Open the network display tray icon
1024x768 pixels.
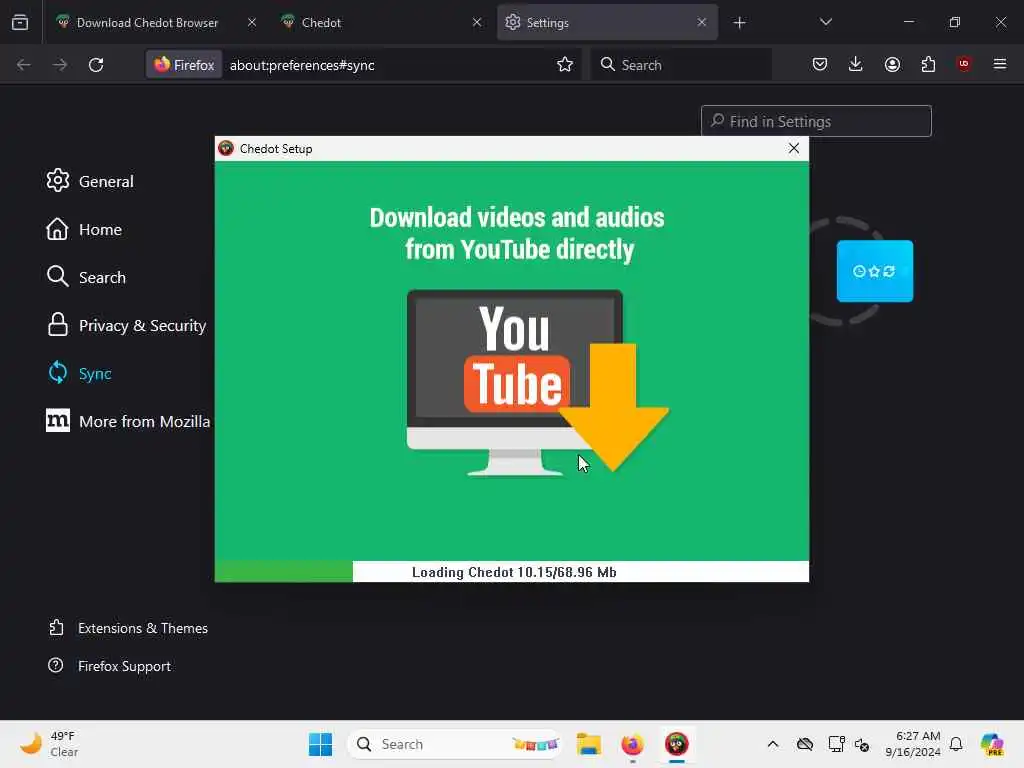pyautogui.click(x=836, y=744)
